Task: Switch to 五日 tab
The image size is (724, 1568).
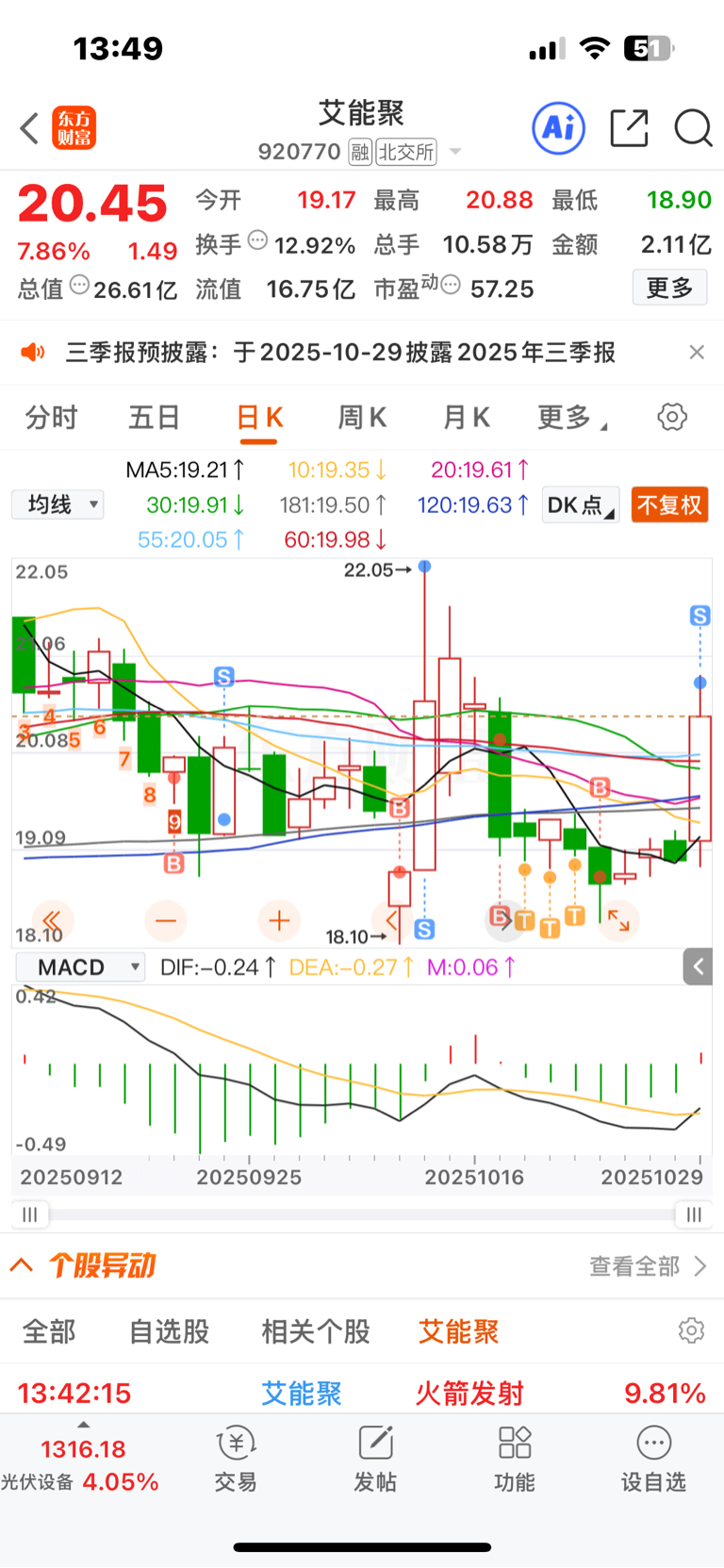Action: 155,418
